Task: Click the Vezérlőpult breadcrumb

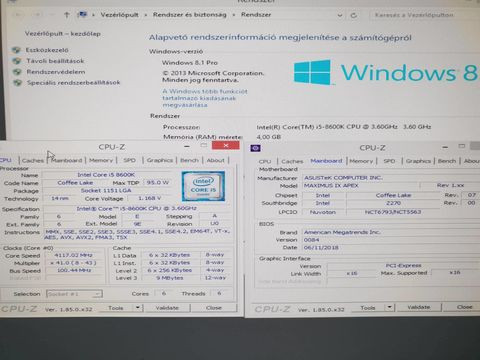Action: [x=119, y=15]
